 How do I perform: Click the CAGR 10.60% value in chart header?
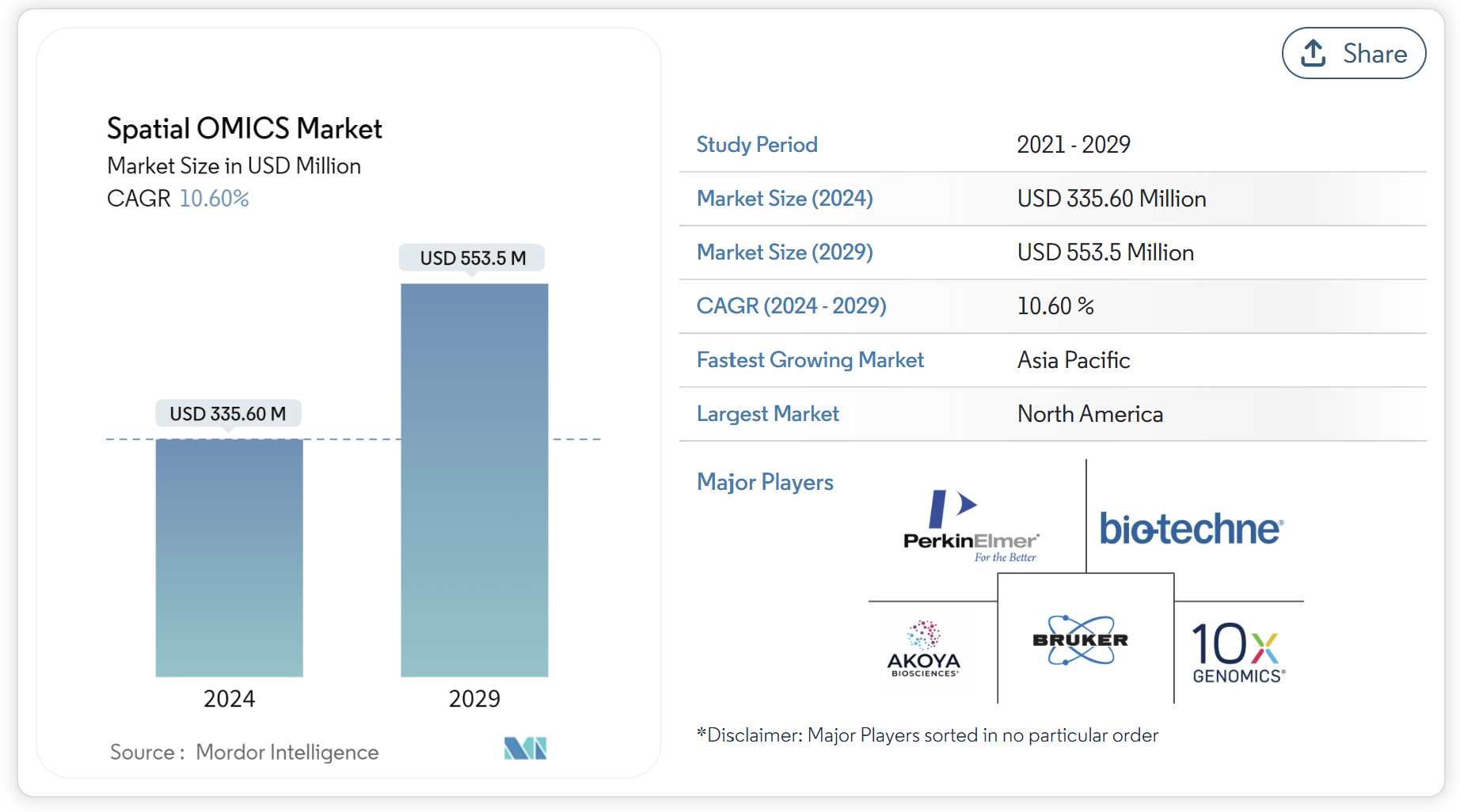click(x=214, y=198)
